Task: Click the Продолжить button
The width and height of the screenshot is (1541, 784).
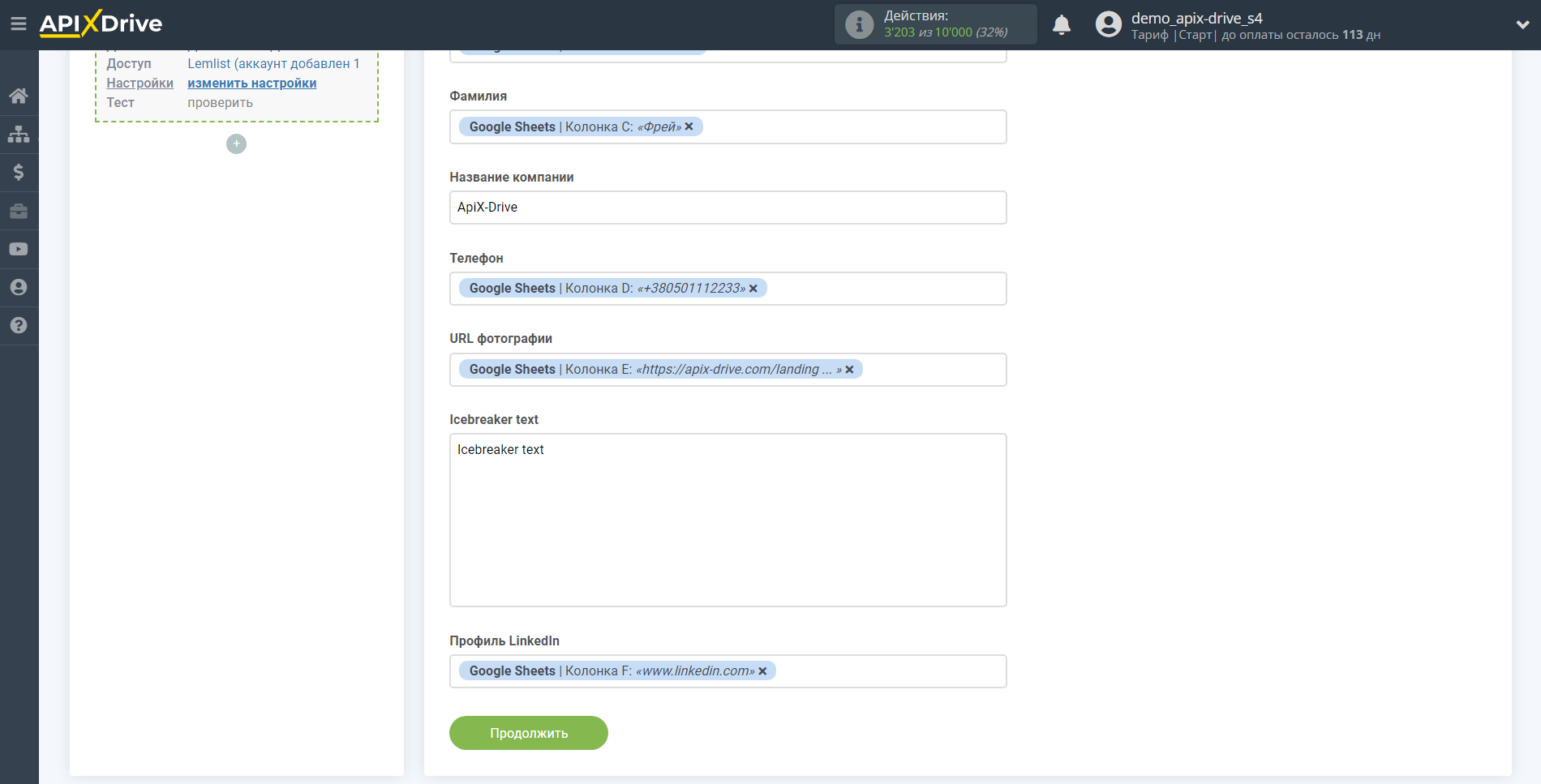Action: tap(529, 733)
